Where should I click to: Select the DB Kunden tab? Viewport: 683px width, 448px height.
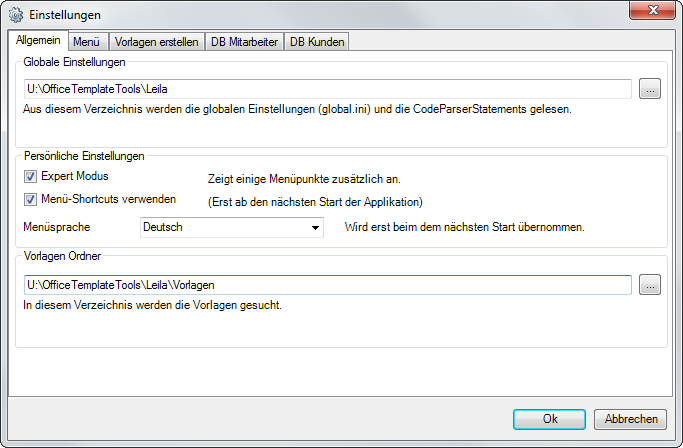pos(316,41)
